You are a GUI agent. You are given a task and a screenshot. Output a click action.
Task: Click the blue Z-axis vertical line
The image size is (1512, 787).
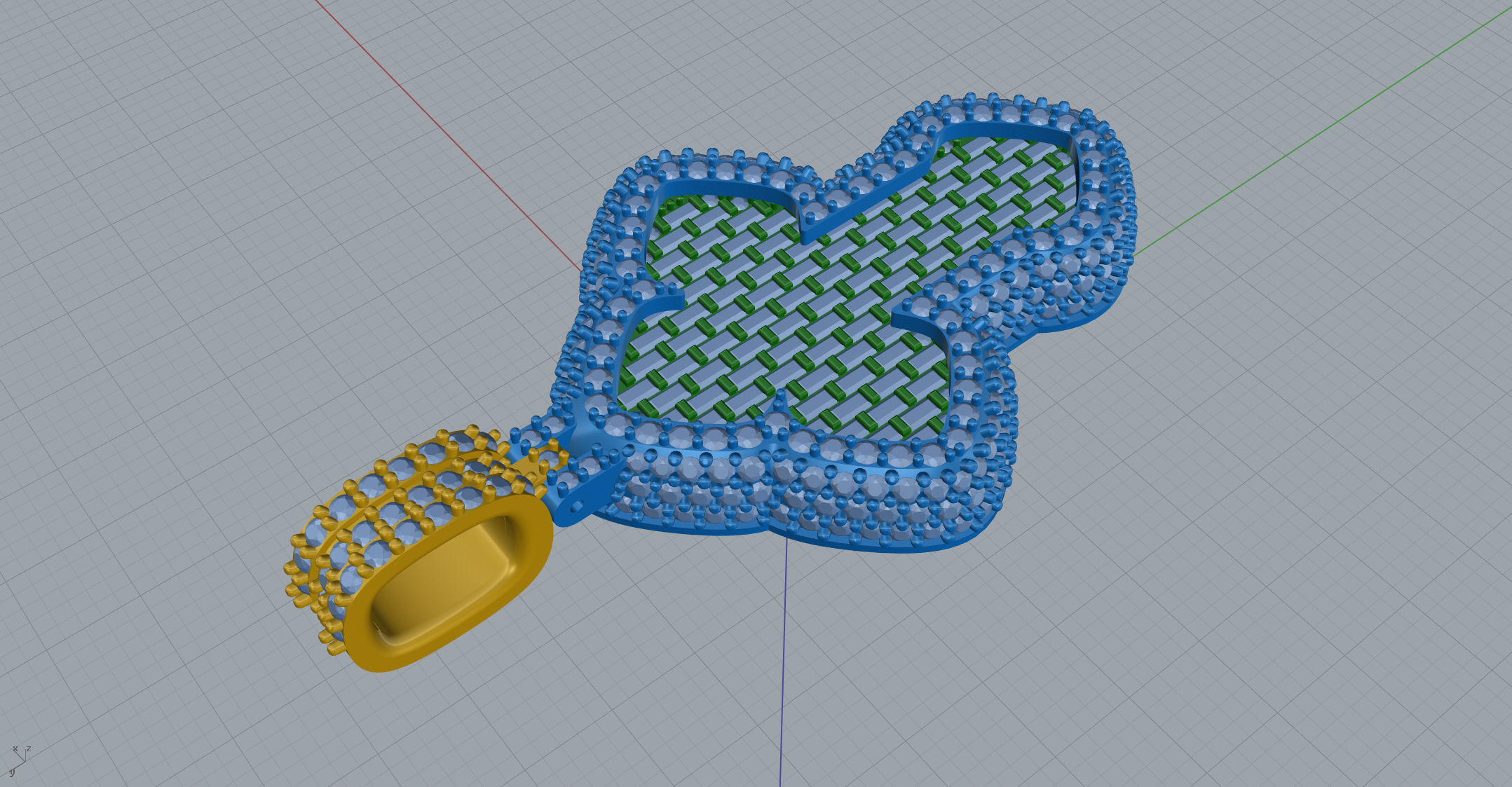point(784,662)
